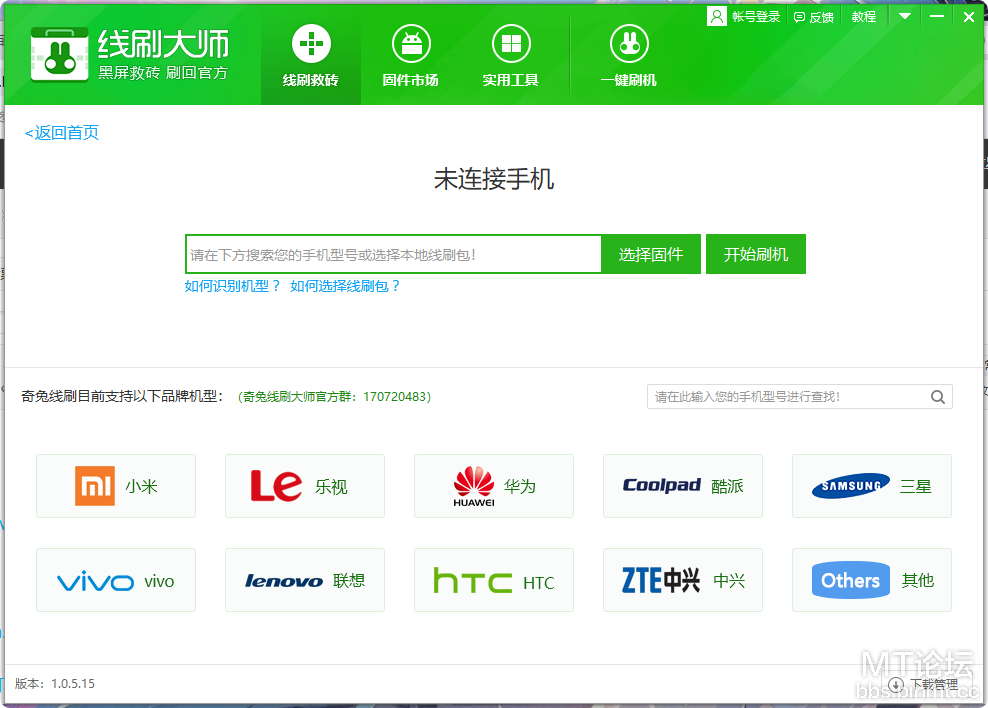Switch to 固件市场 firmware market tab
The width and height of the screenshot is (988, 708).
410,56
